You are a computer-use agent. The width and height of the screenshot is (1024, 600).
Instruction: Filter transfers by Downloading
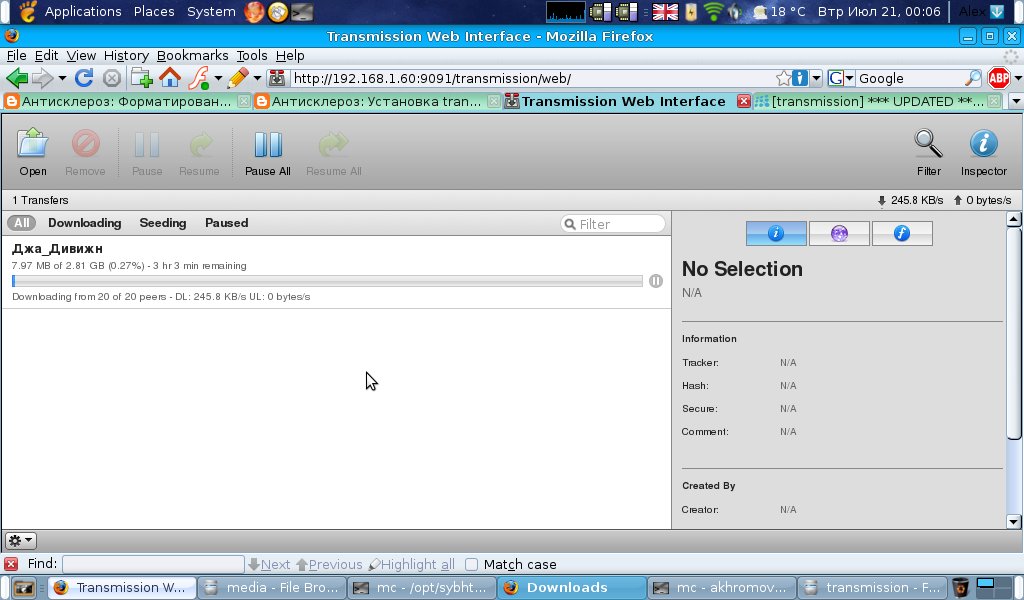(x=85, y=223)
